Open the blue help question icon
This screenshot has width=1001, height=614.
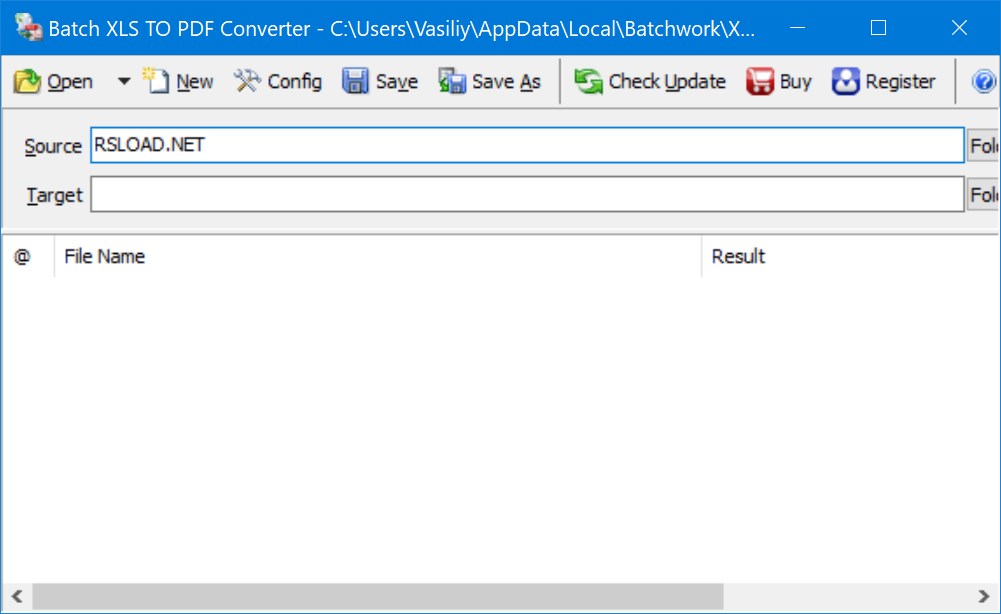(x=983, y=82)
